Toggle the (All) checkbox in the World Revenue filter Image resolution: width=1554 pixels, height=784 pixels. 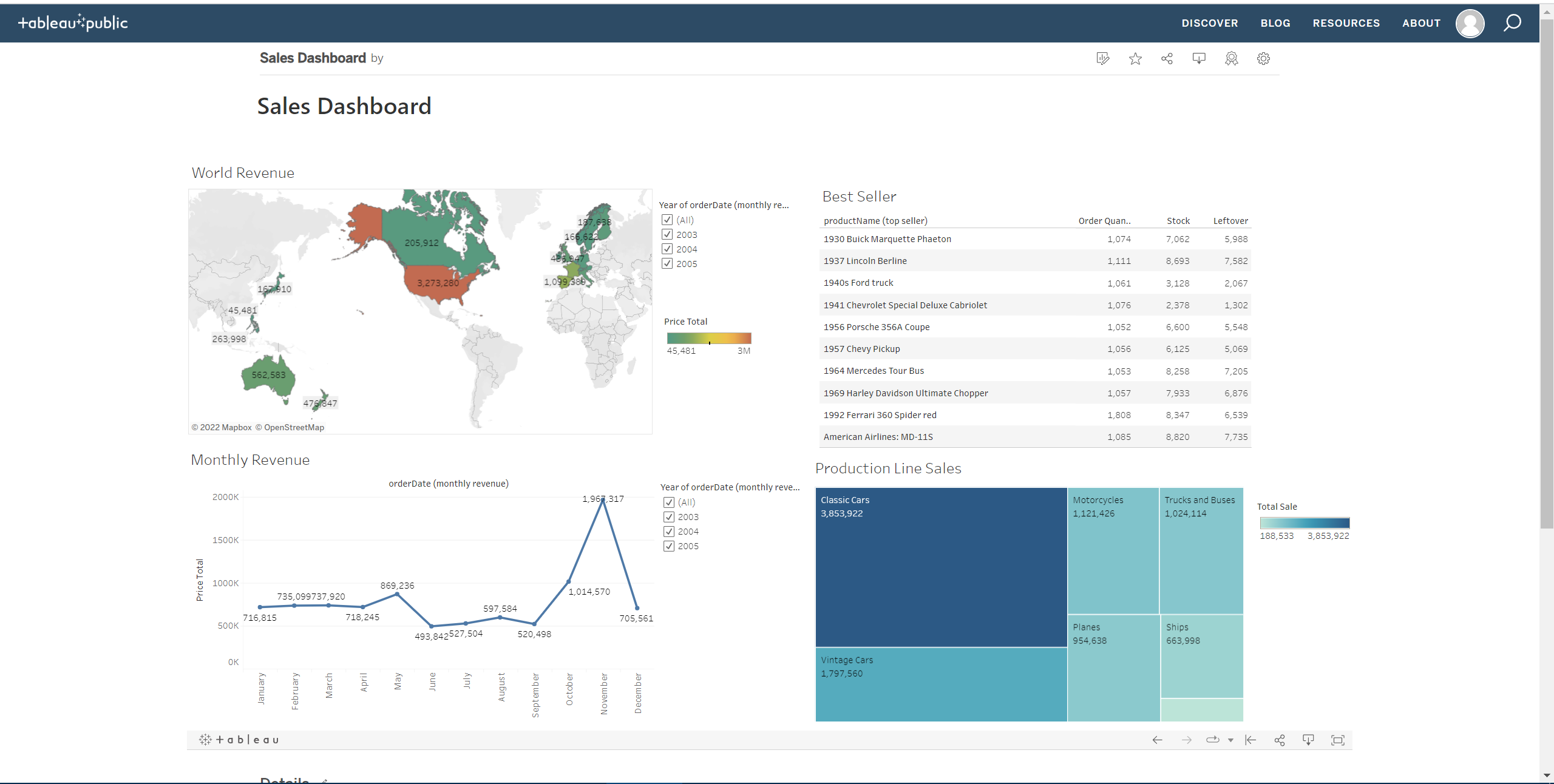[x=668, y=220]
